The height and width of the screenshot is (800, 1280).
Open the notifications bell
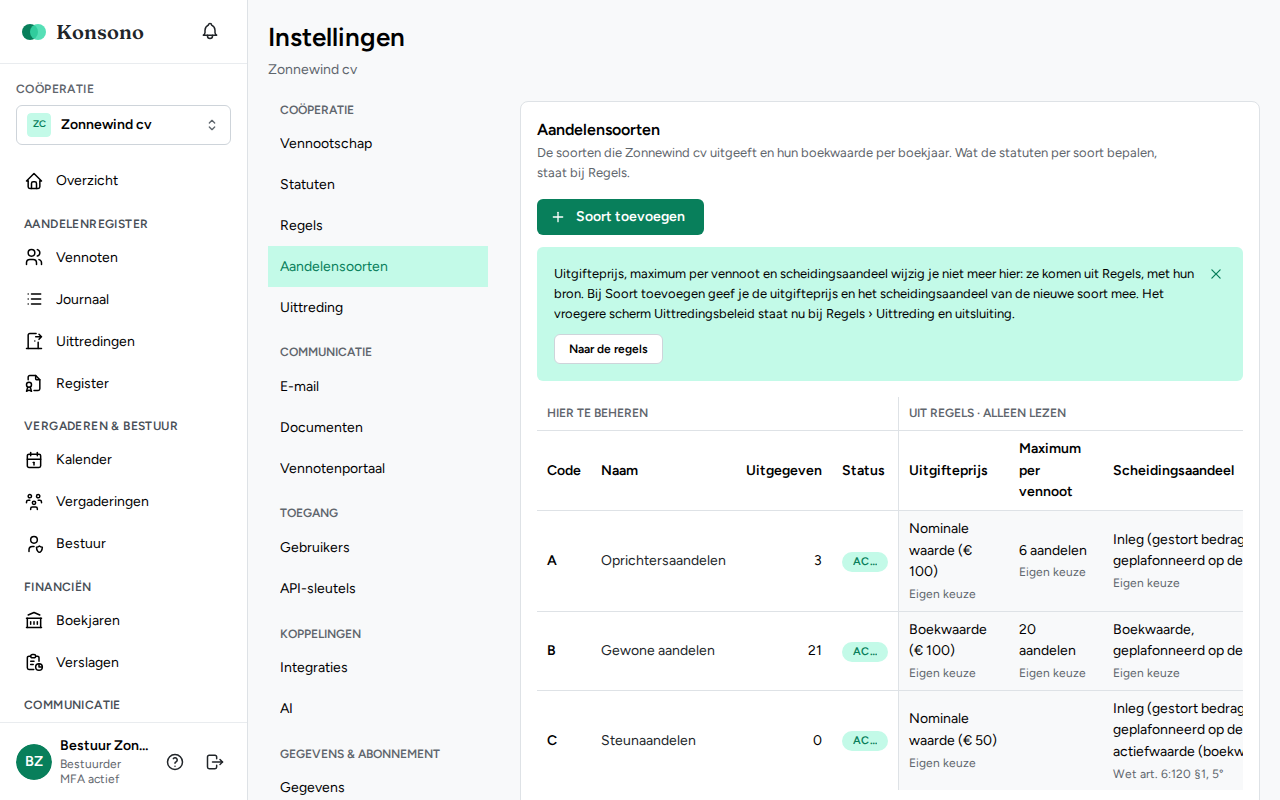point(210,31)
